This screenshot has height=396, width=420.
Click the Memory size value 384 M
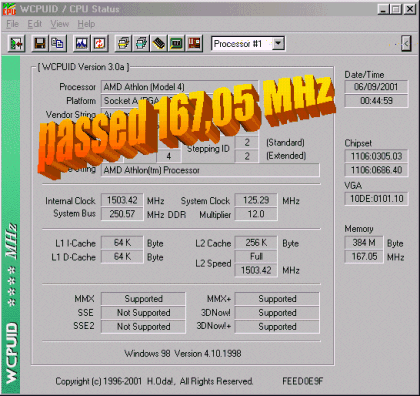click(364, 243)
